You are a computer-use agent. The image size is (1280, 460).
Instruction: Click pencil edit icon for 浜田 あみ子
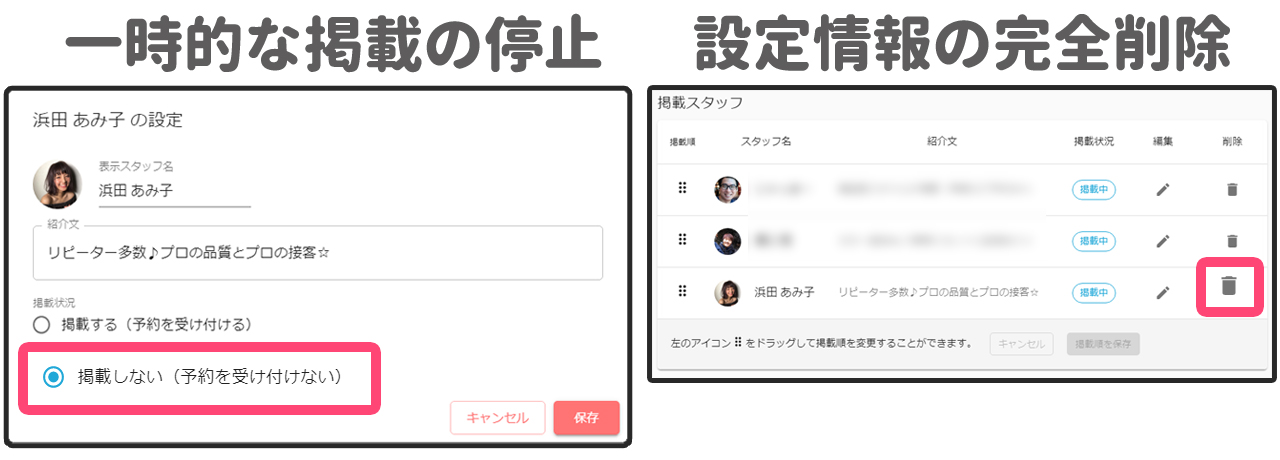pos(1162,293)
